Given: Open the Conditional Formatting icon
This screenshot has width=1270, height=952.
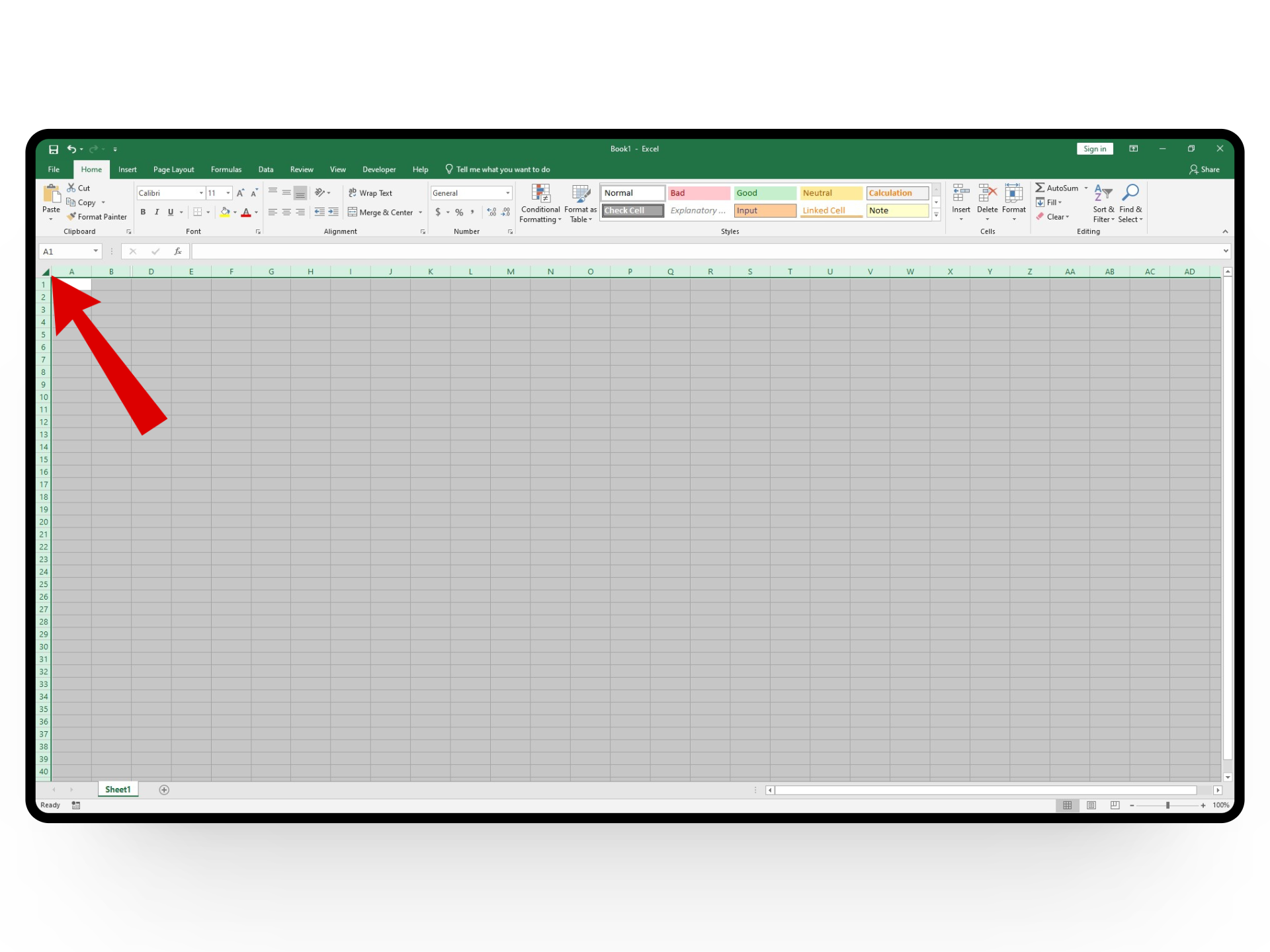Looking at the screenshot, I should click(x=540, y=194).
